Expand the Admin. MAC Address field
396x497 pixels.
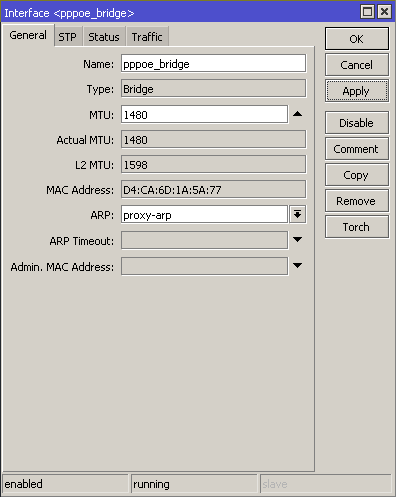(297, 266)
